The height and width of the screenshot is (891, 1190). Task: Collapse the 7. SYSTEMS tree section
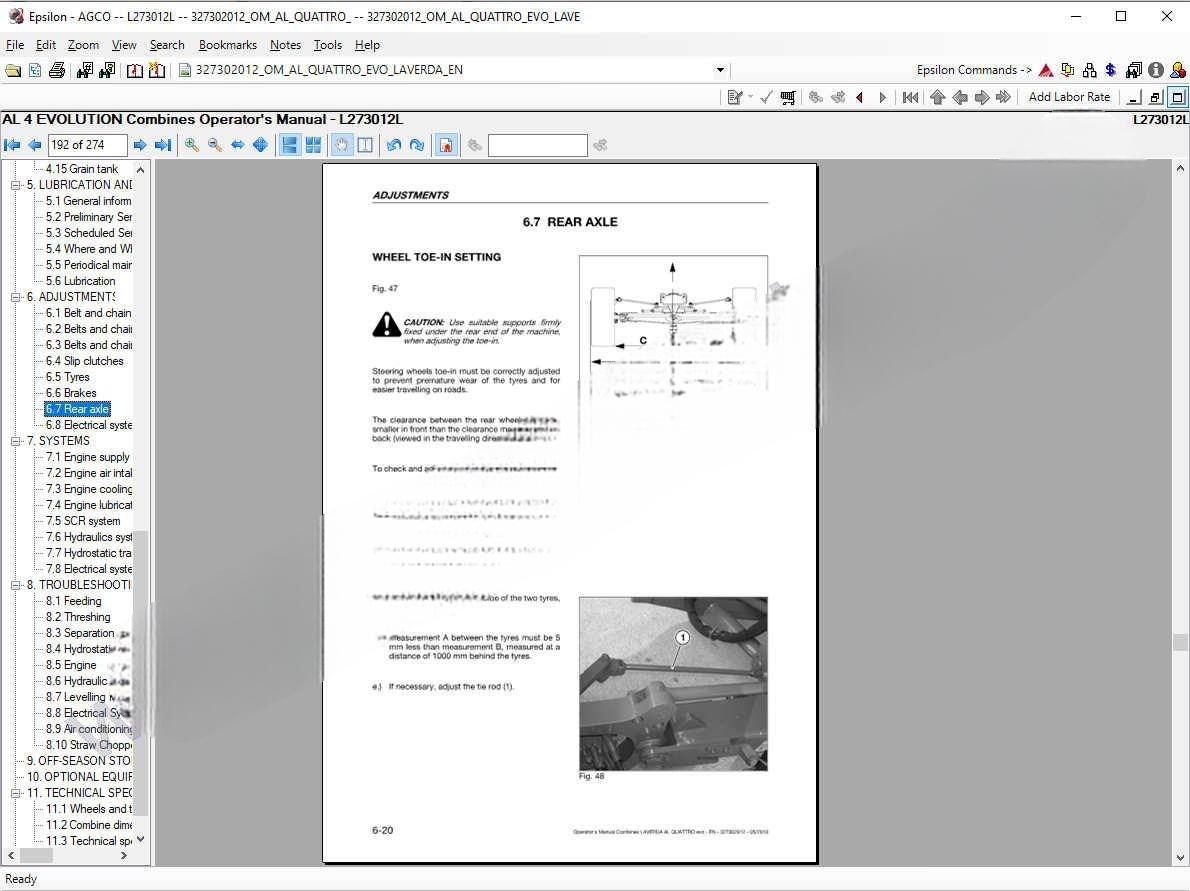(16, 441)
